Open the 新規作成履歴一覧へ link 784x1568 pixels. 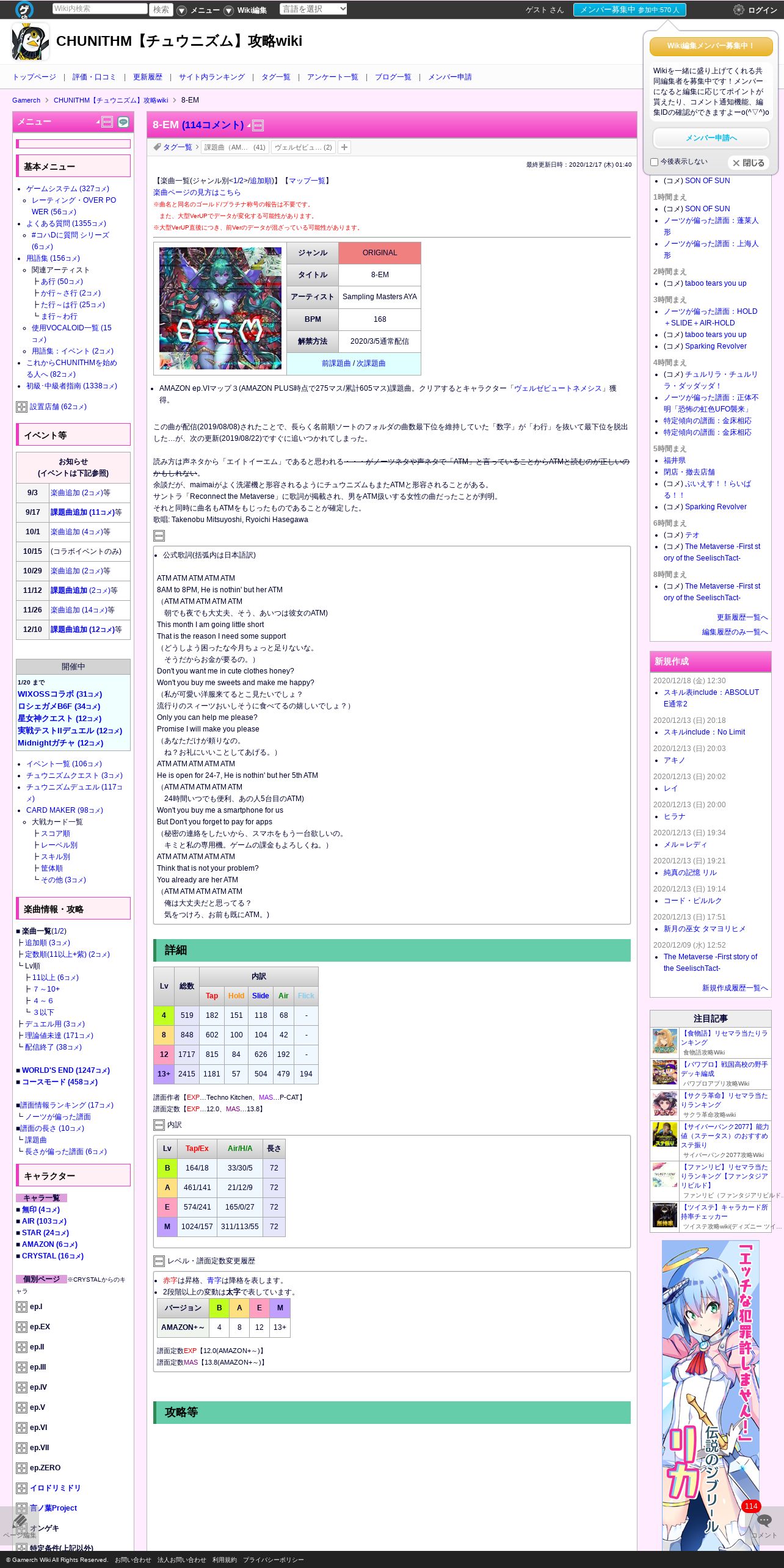[735, 988]
